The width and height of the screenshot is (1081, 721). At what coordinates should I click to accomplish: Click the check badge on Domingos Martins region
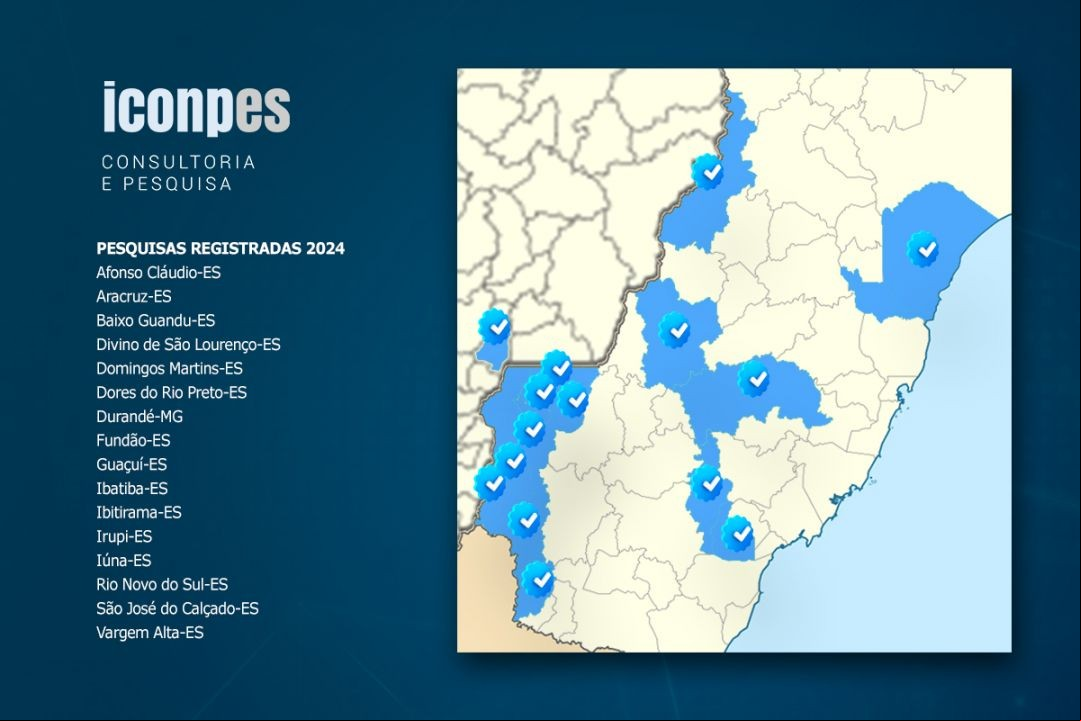(x=754, y=378)
